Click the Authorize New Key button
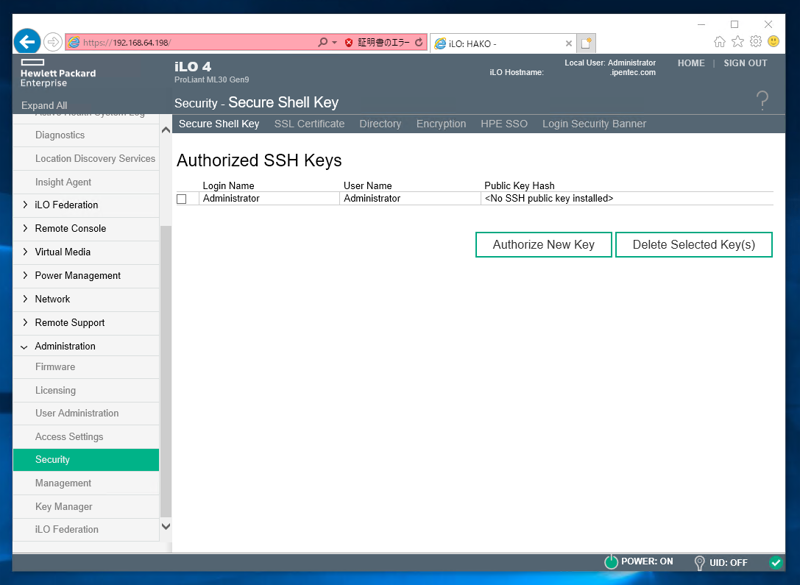This screenshot has height=585, width=800. [x=543, y=245]
